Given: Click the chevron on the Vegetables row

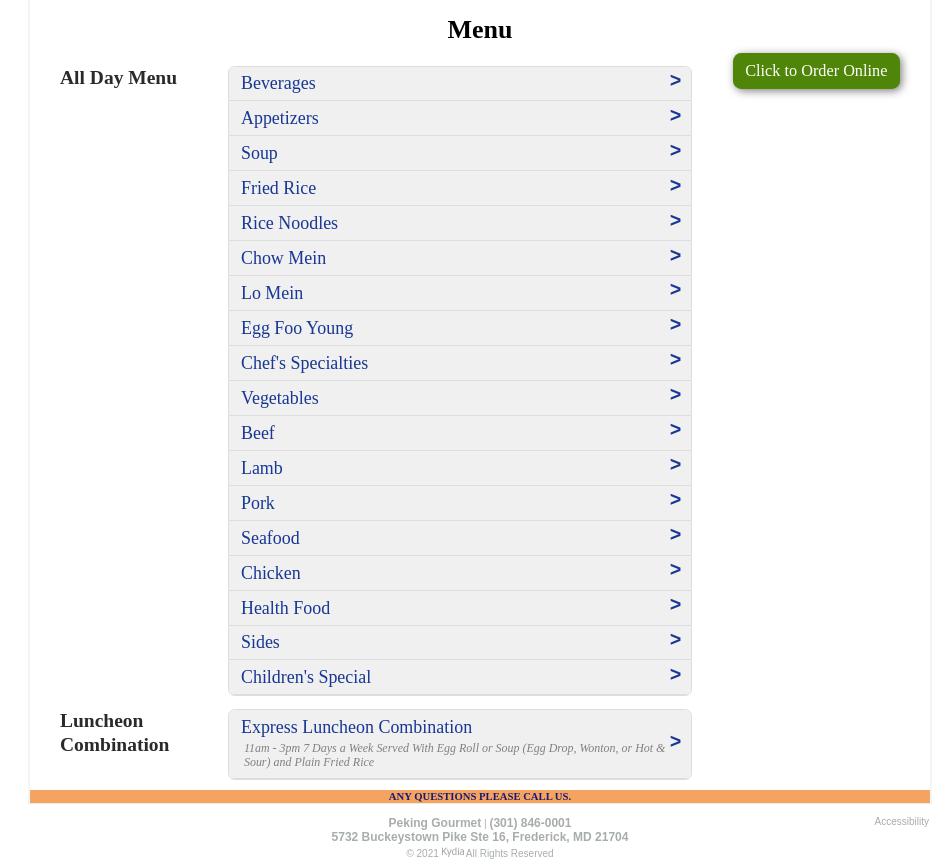Looking at the screenshot, I should [675, 395].
